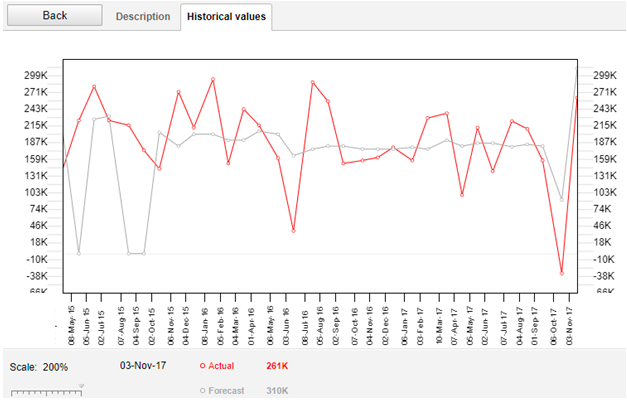
Task: Select the lowest Actual point at 06-Oct-17
Action: (562, 273)
